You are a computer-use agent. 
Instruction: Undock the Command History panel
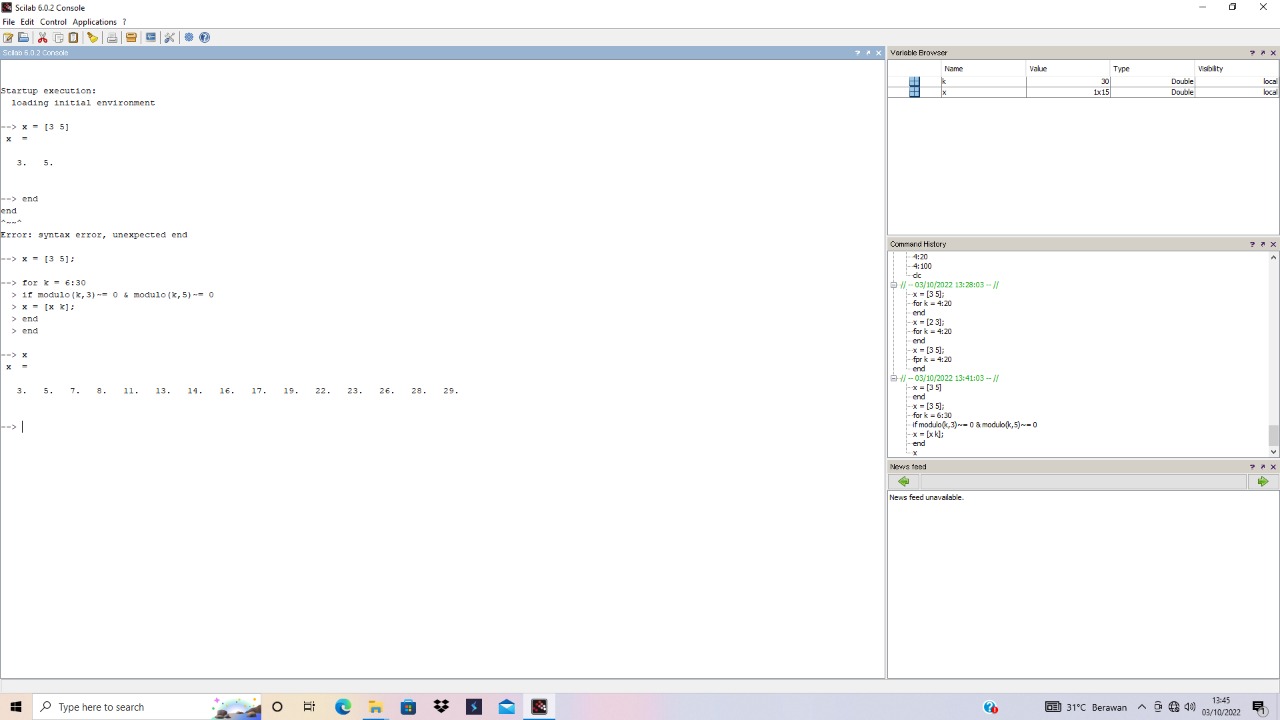[x=1263, y=244]
